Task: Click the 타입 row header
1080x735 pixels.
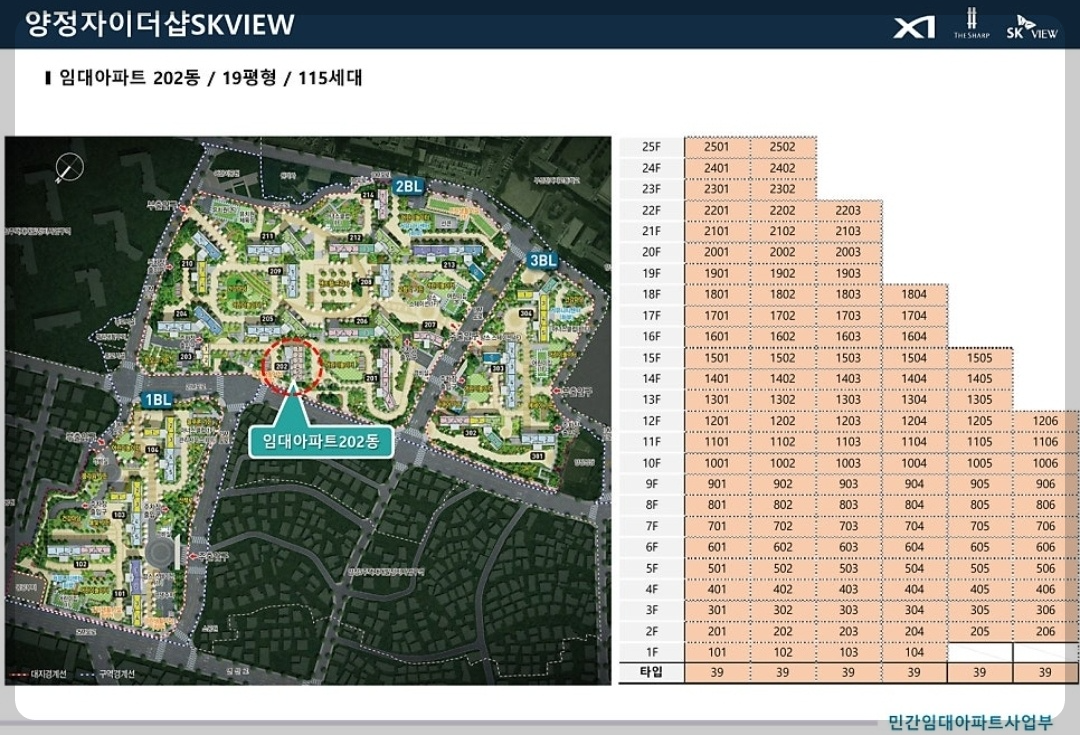Action: [x=652, y=672]
